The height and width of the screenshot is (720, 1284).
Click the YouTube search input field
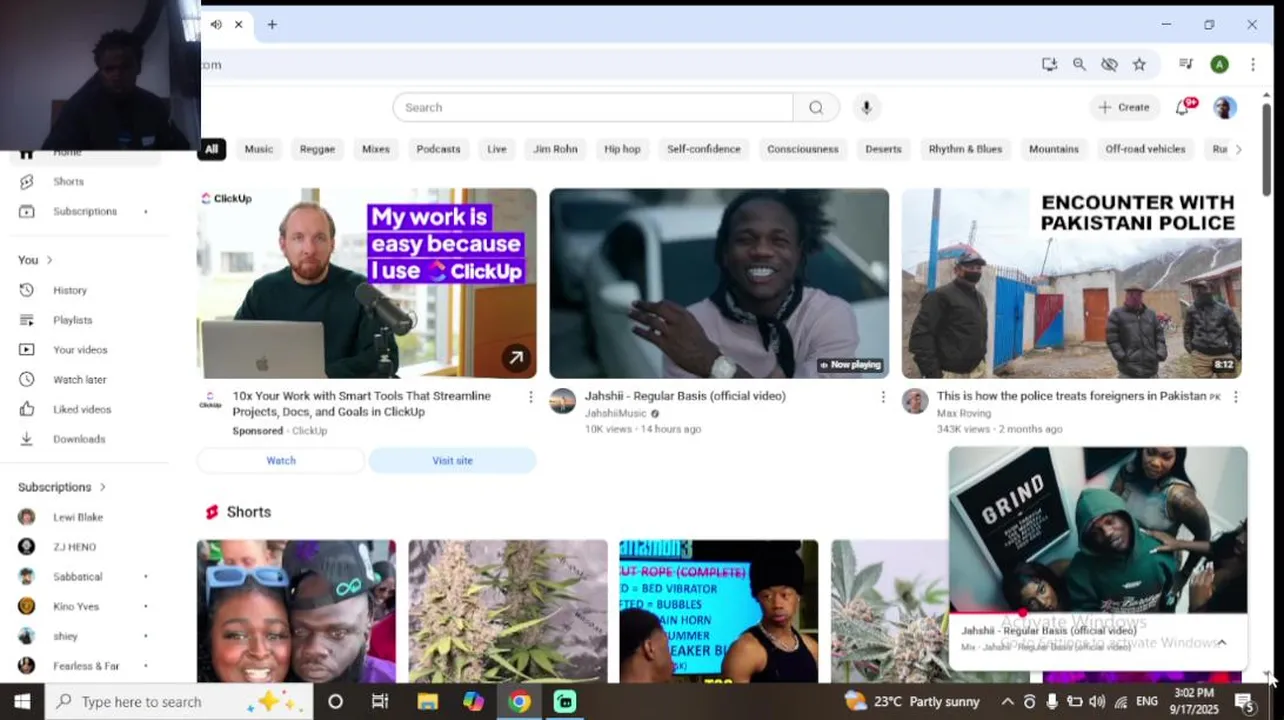coord(593,107)
